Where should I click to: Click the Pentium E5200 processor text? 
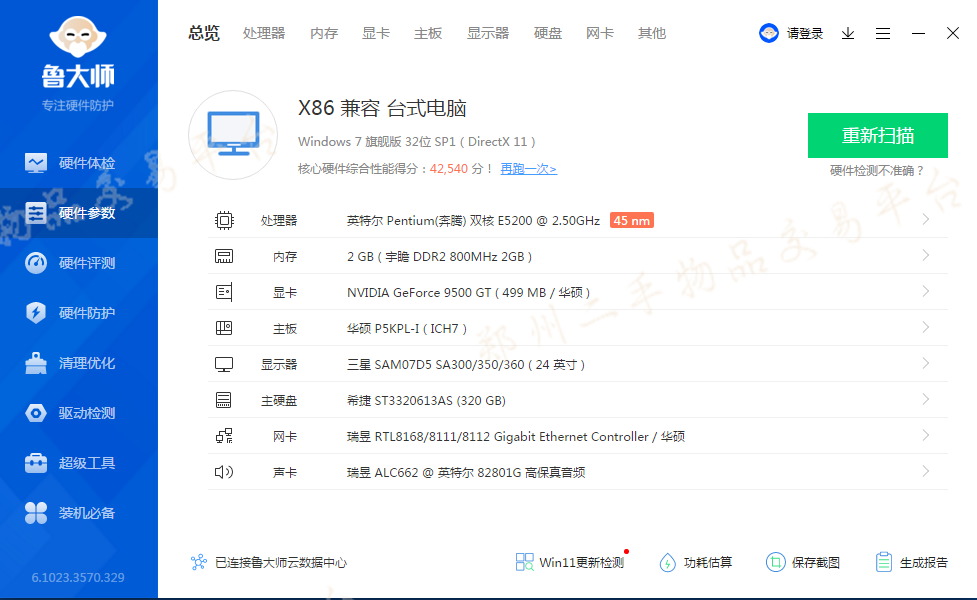point(474,221)
